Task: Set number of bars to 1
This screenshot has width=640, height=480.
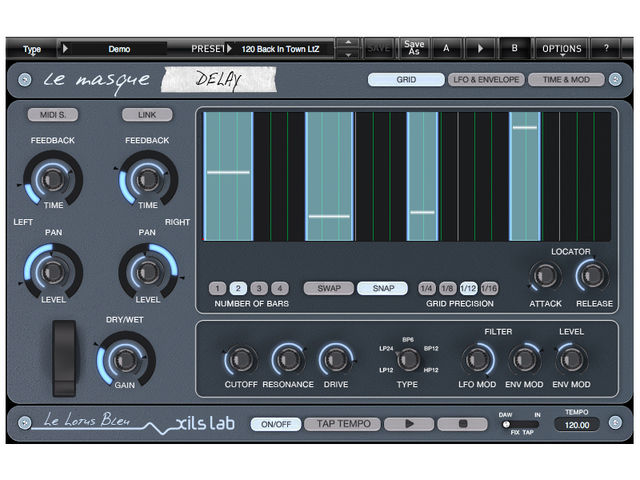Action: [x=218, y=289]
